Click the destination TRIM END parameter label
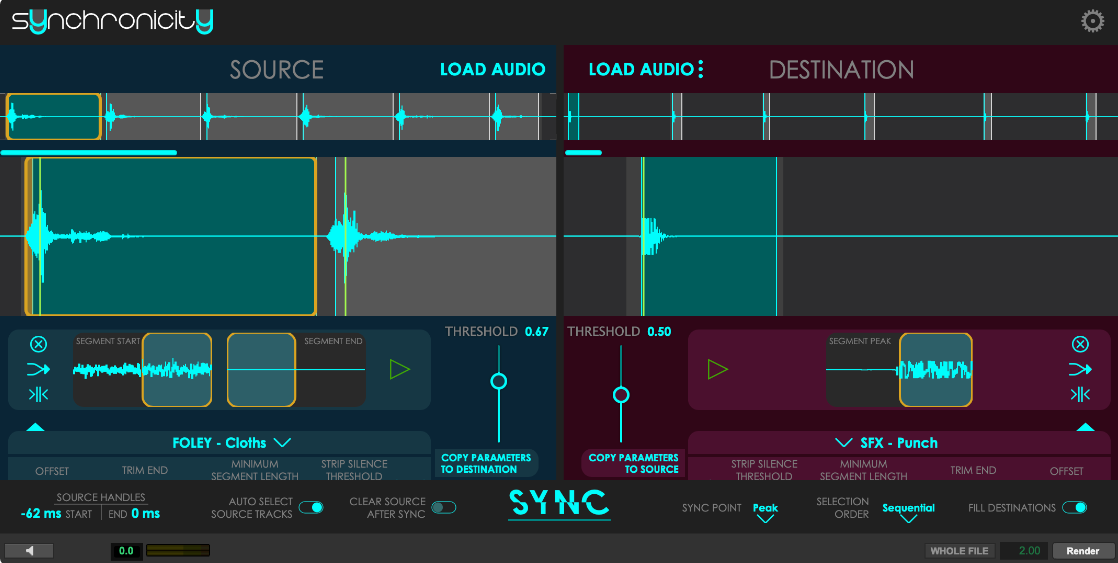 click(x=973, y=470)
